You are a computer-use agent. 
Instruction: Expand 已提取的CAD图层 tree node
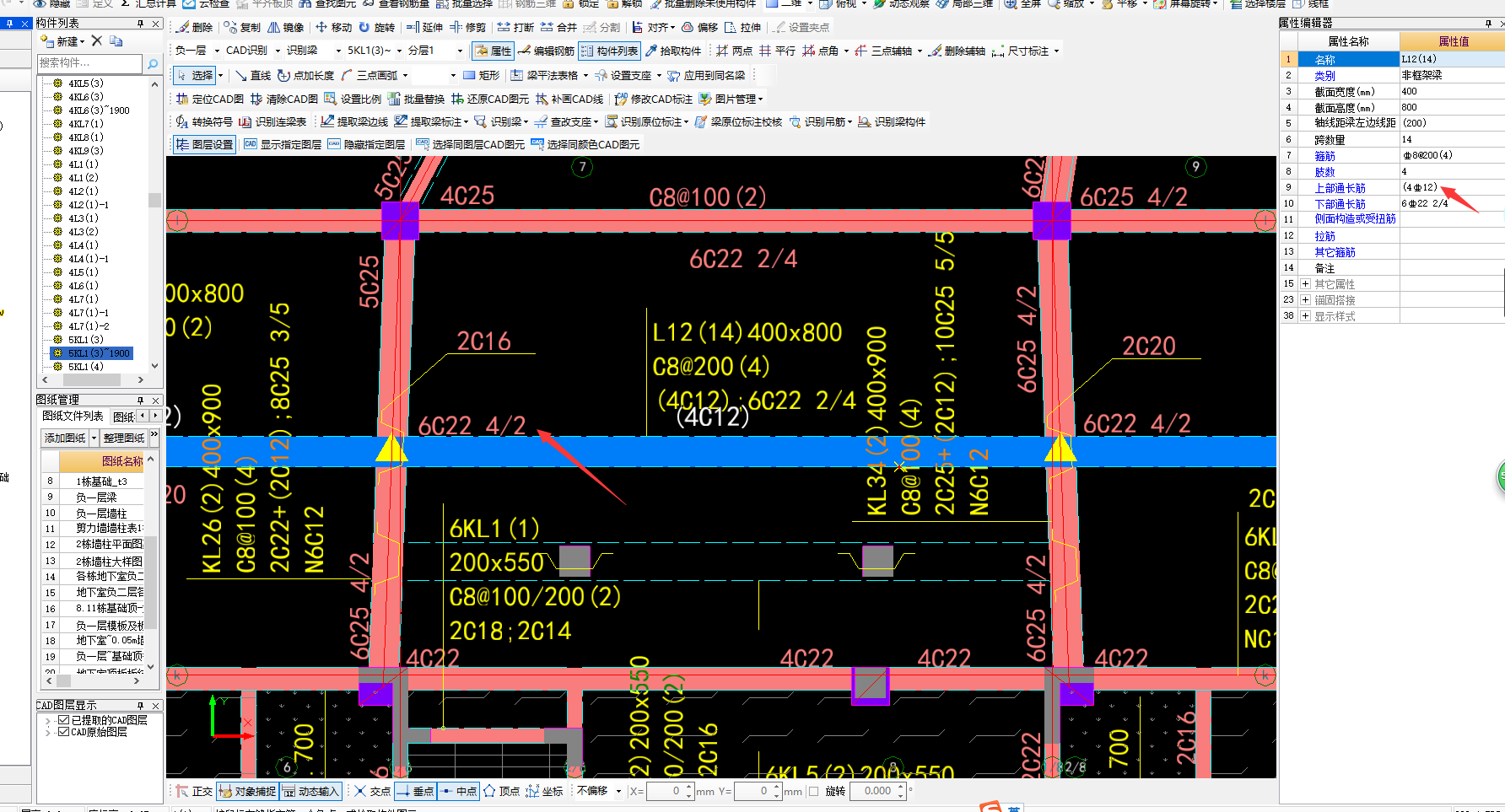coord(48,720)
